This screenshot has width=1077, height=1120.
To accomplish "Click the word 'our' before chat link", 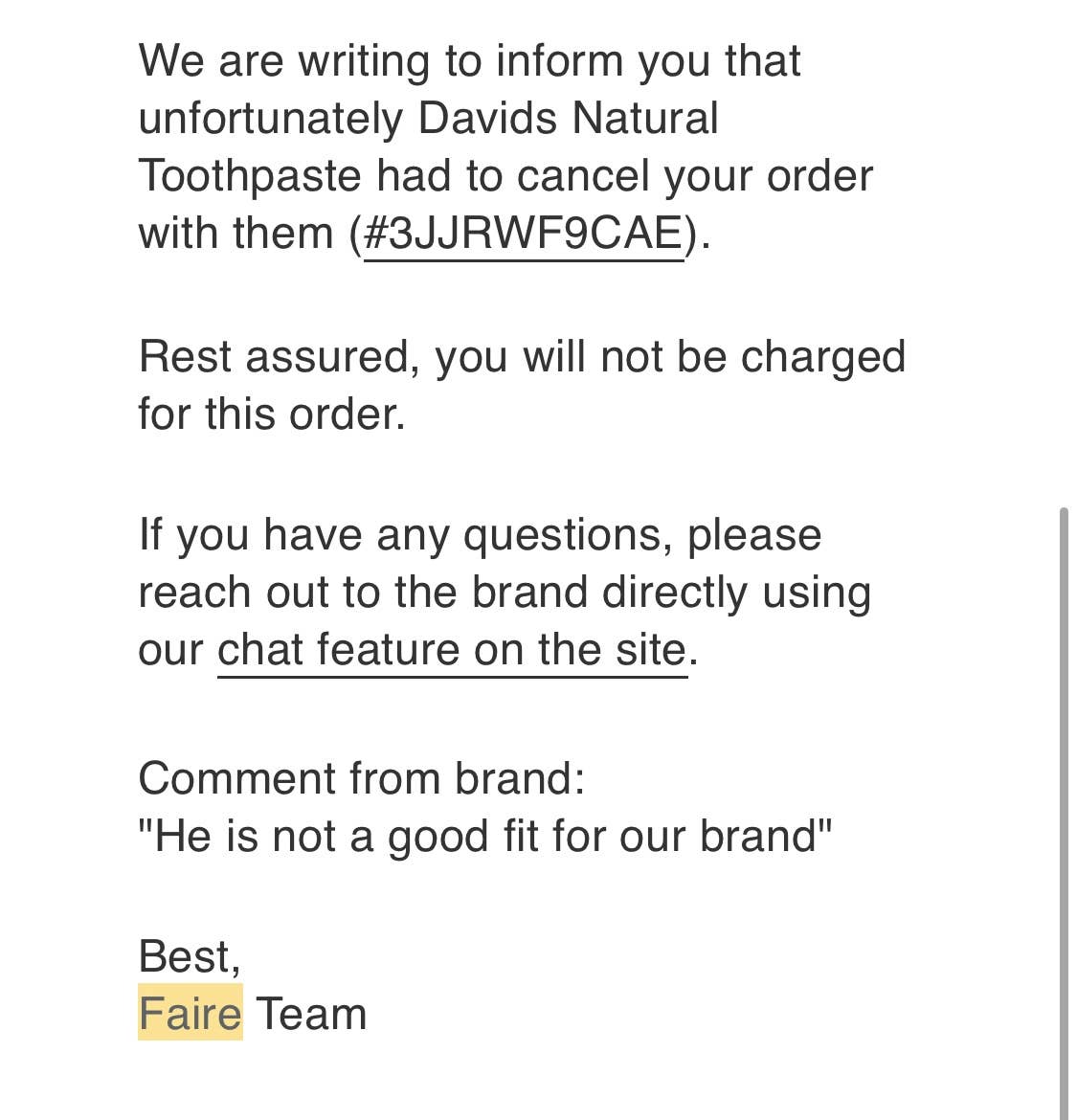I will pyautogui.click(x=170, y=650).
